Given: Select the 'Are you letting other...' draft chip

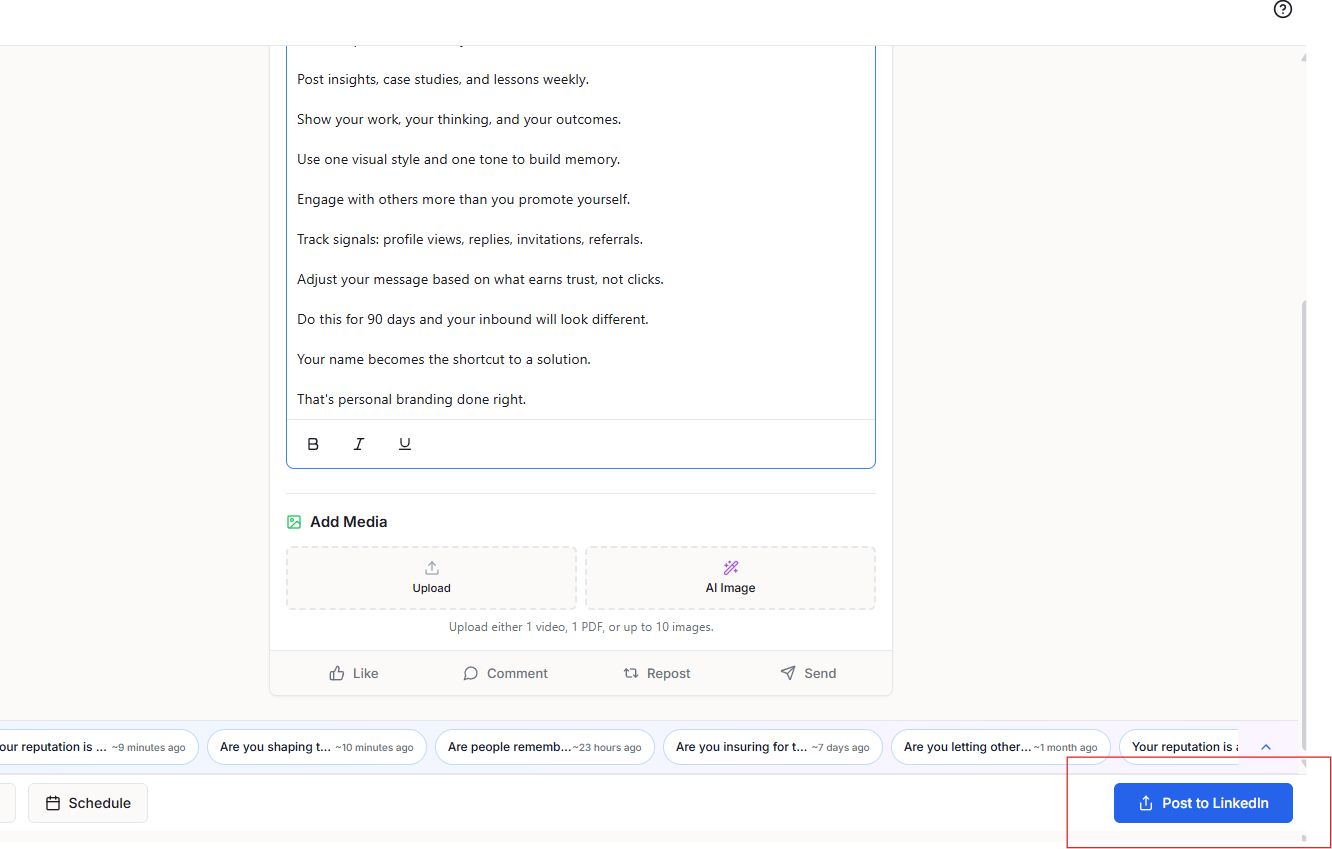Looking at the screenshot, I should [x=1001, y=747].
